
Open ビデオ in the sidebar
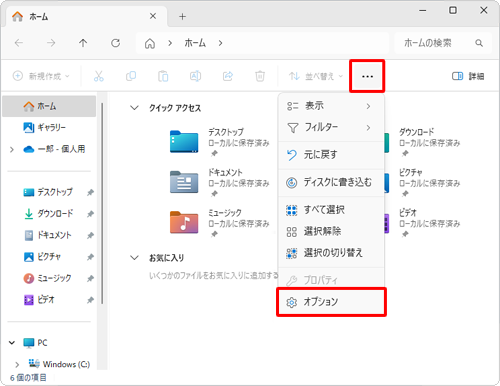point(39,300)
